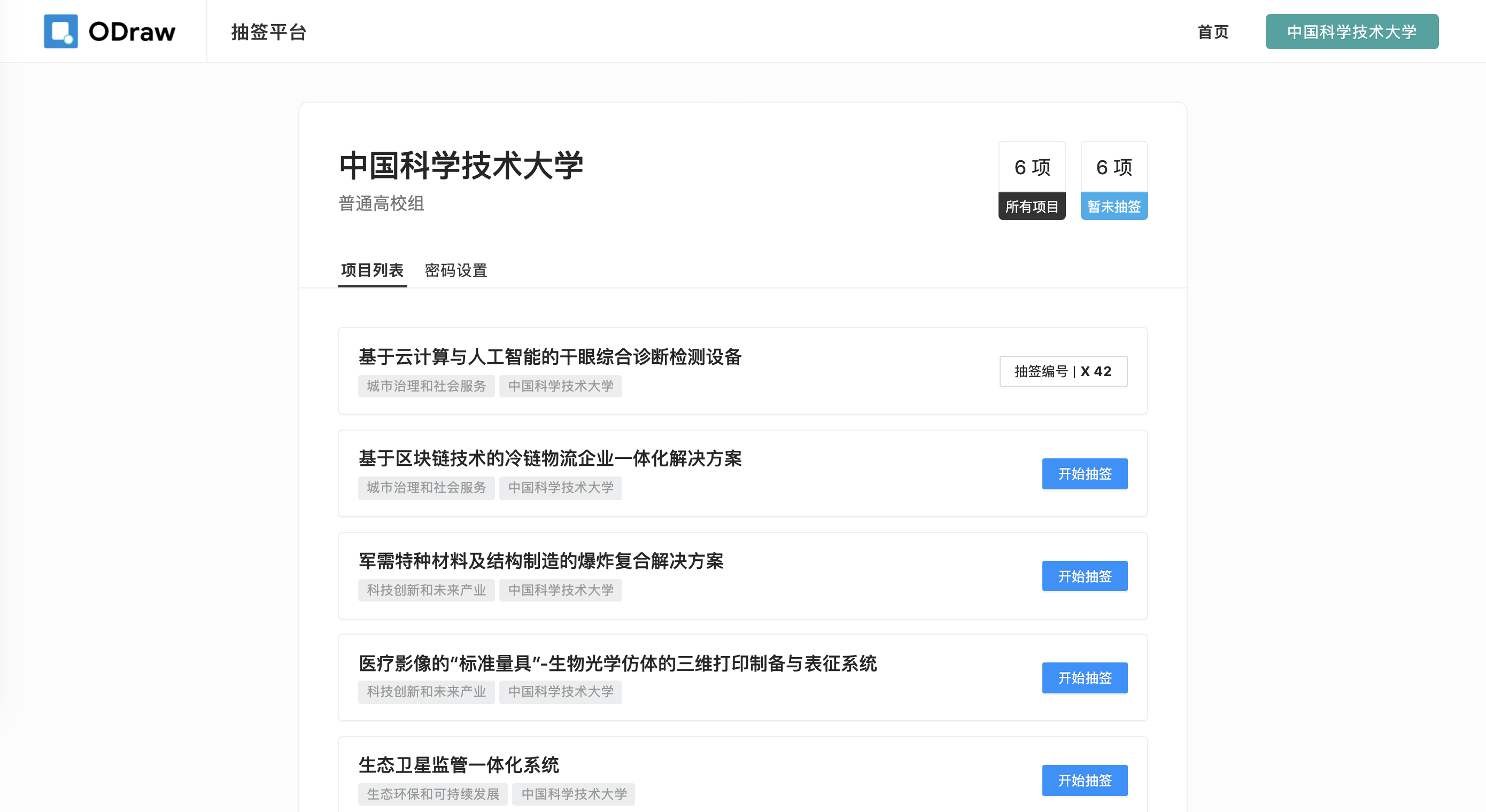
Task: Start draw for 医疗影像标准量具 project
Action: pos(1084,677)
